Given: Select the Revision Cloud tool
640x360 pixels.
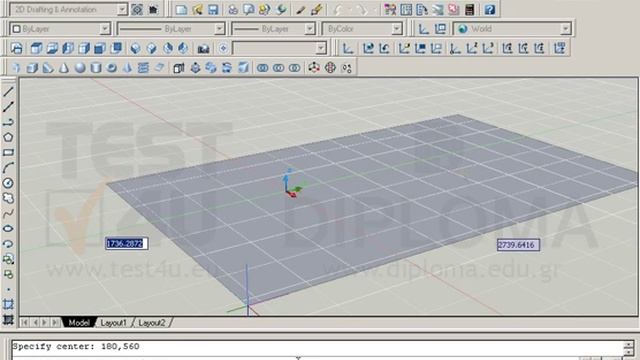Looking at the screenshot, I should click(x=8, y=198).
